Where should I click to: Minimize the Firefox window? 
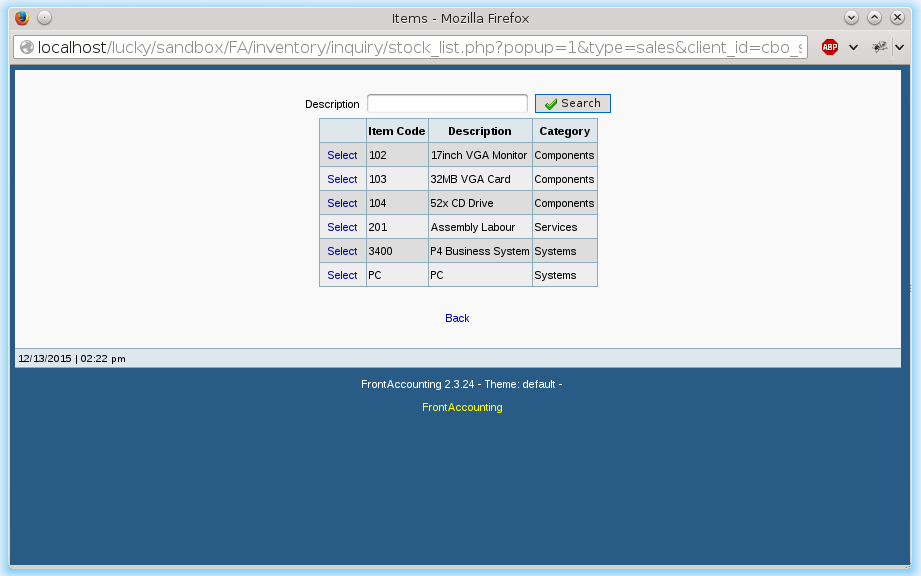coord(851,18)
